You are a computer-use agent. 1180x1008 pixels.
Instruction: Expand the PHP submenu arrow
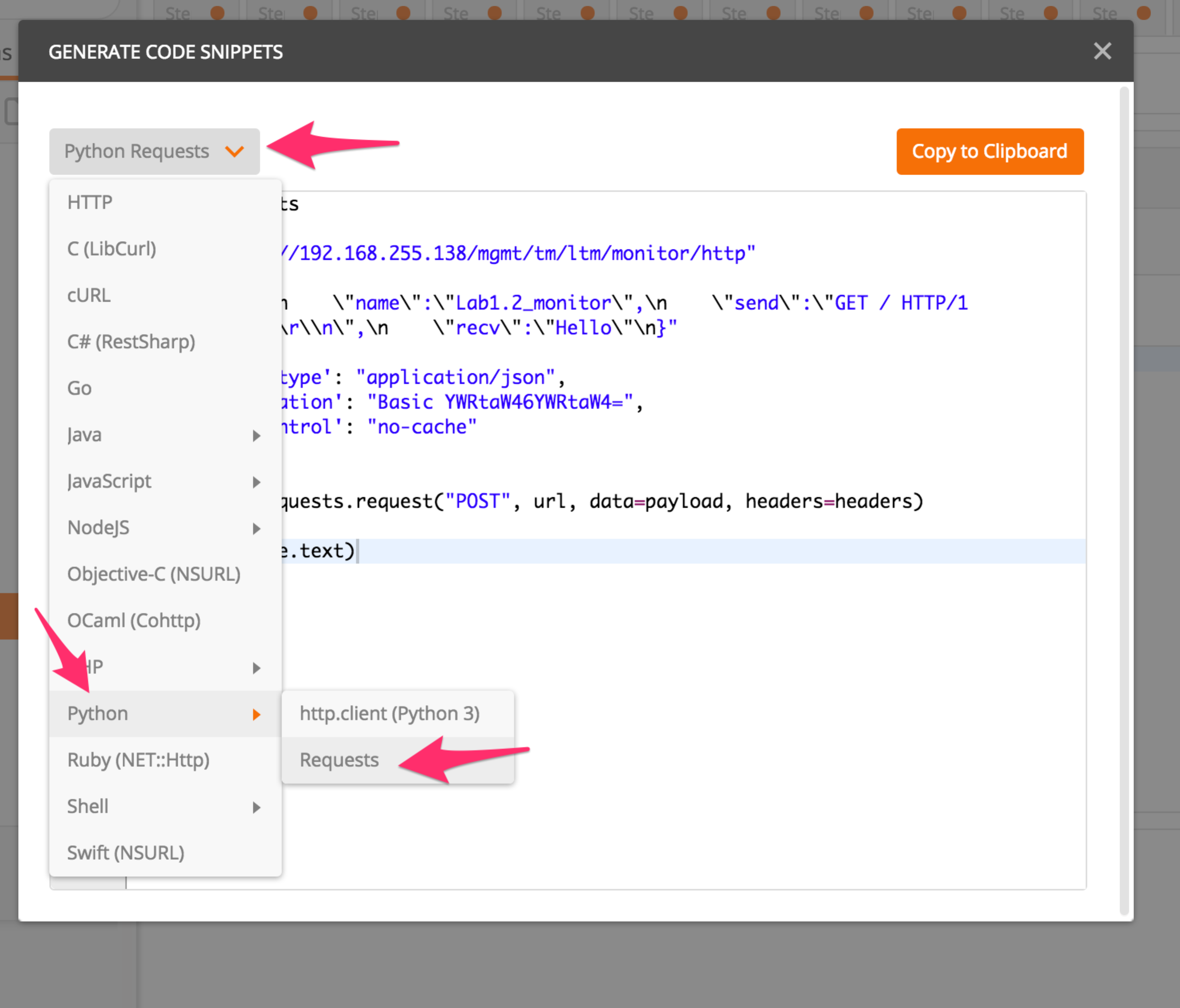(256, 668)
